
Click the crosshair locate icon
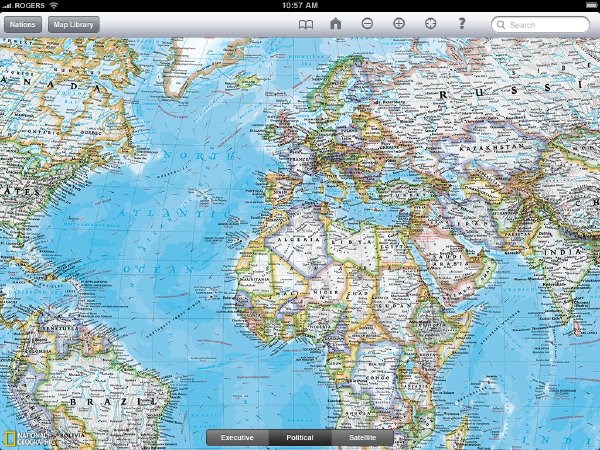pos(430,24)
